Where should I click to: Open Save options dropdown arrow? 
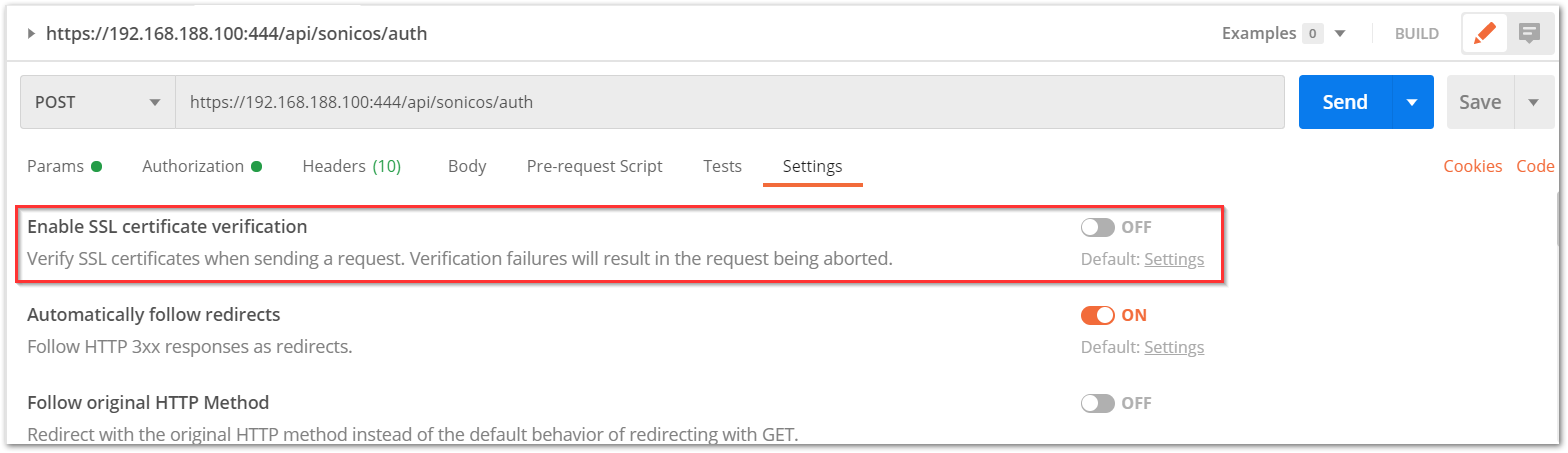(1533, 102)
